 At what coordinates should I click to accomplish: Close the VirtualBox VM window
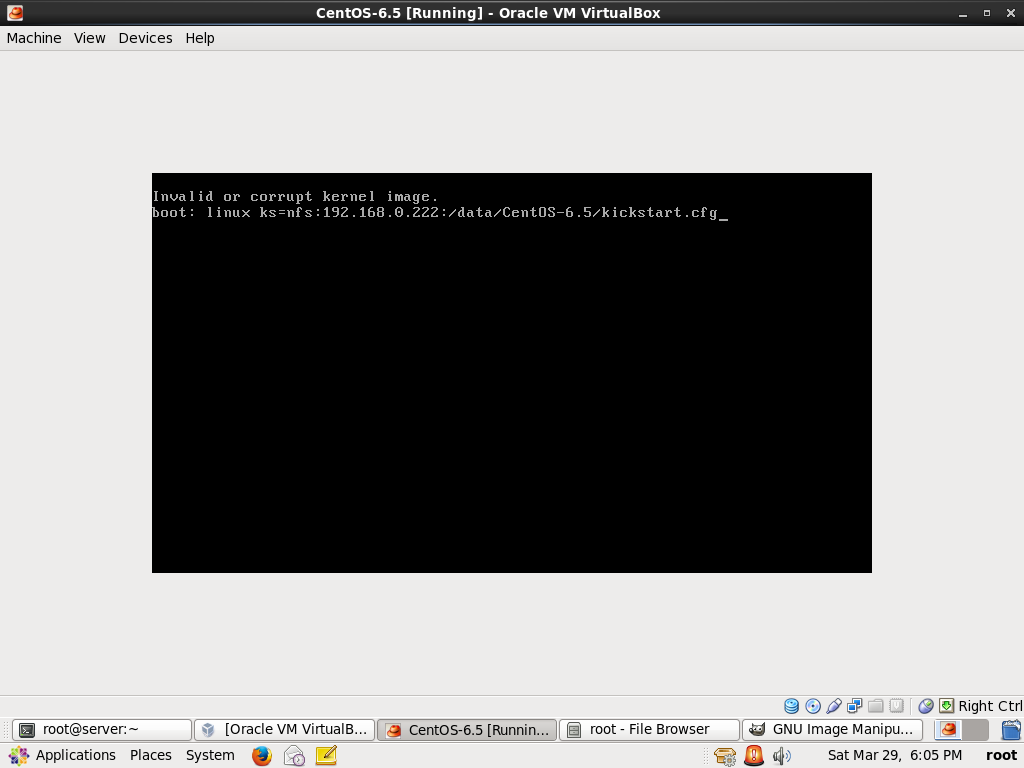click(x=1011, y=13)
